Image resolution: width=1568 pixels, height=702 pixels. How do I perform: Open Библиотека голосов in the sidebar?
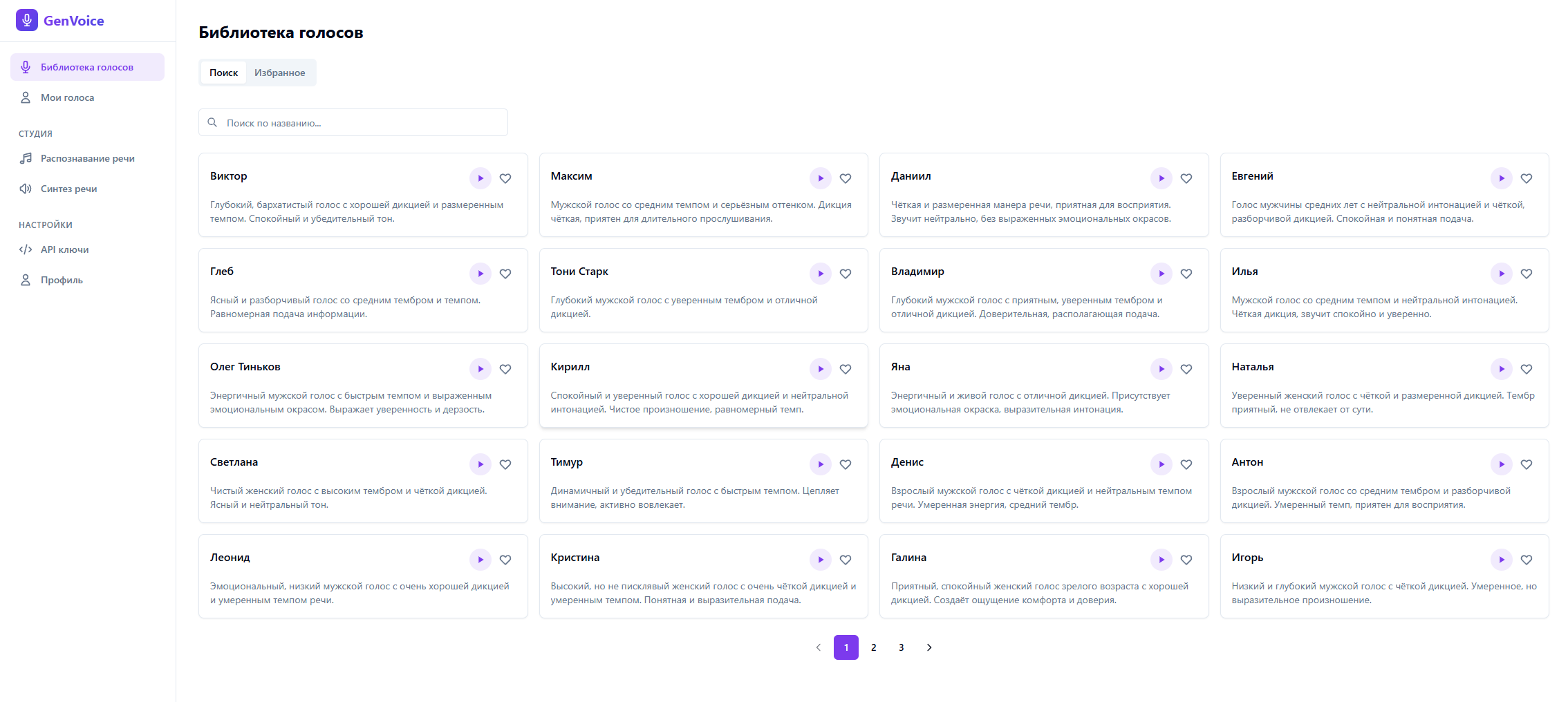(86, 66)
